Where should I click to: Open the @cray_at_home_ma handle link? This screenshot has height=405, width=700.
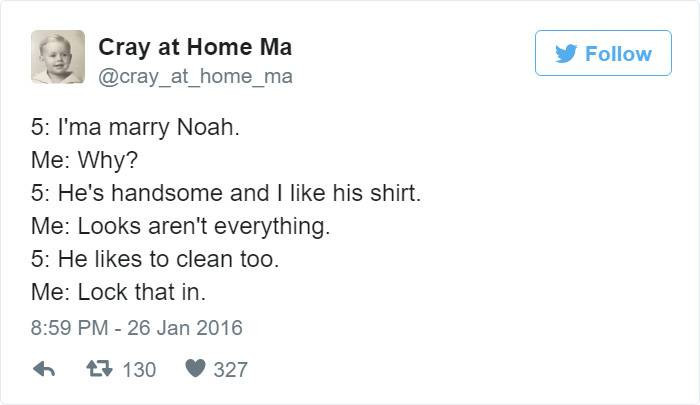click(x=195, y=75)
